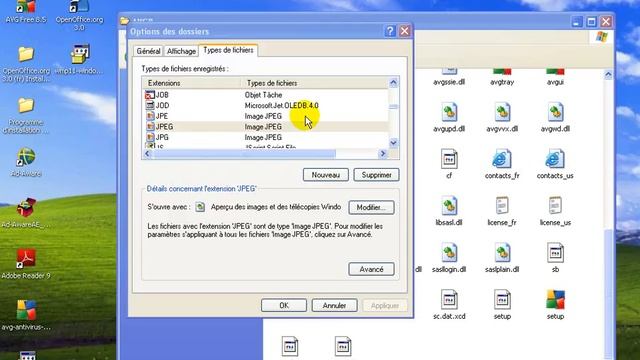Select sasllogin.dll in the Explorer window
Viewport: 640px width, 360px height.
(449, 258)
